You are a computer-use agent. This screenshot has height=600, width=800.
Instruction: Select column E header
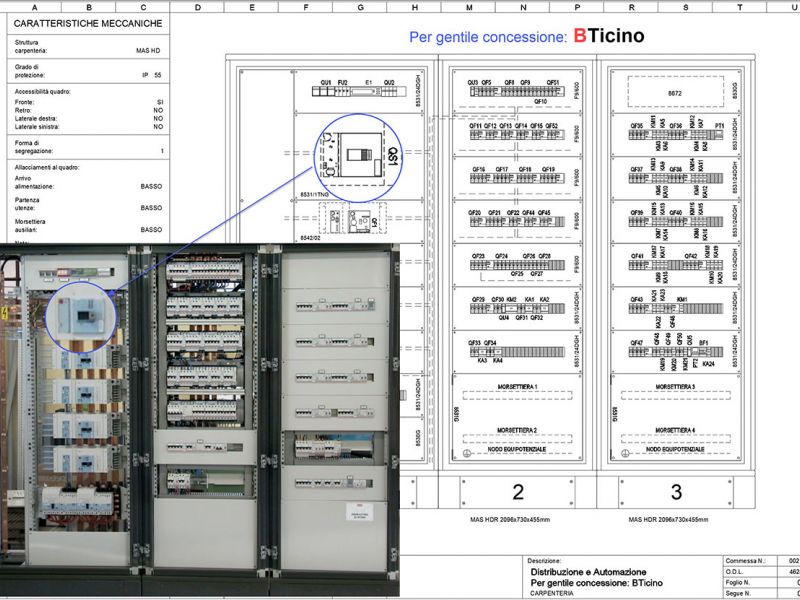coord(252,8)
